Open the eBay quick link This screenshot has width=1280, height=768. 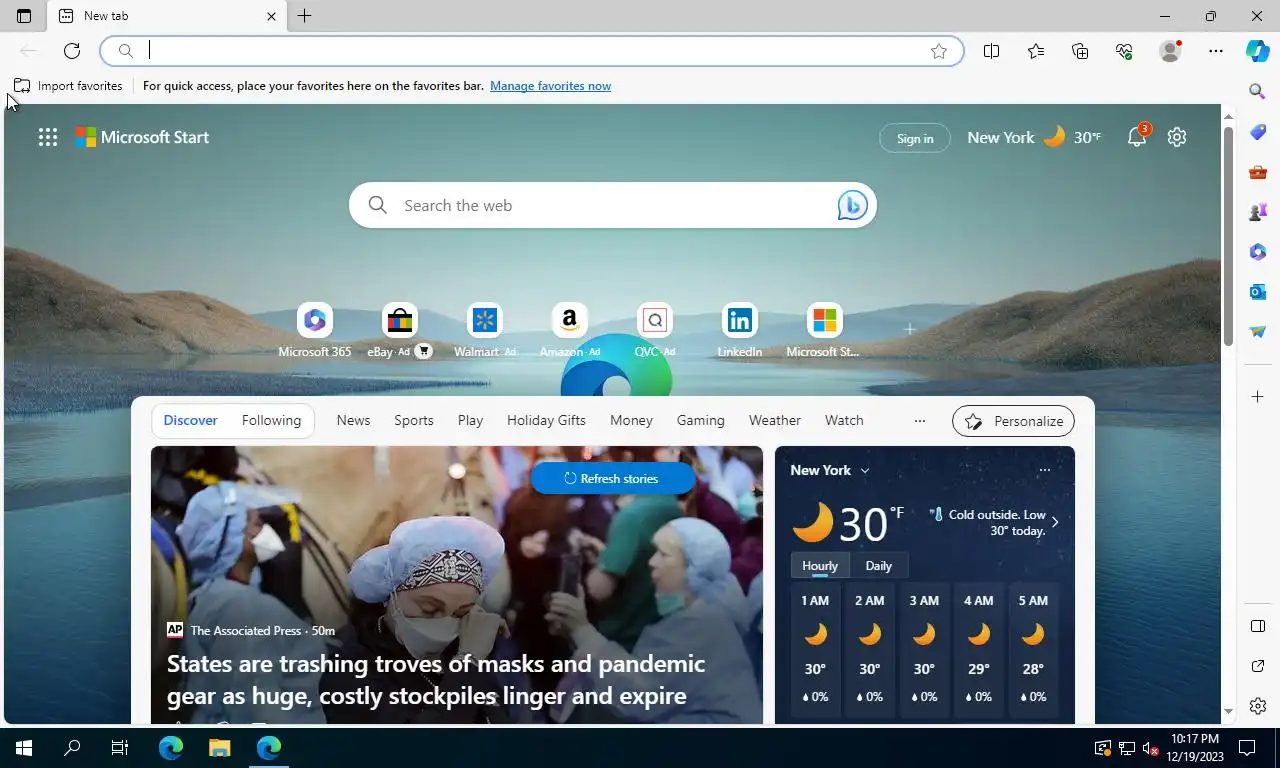(399, 331)
